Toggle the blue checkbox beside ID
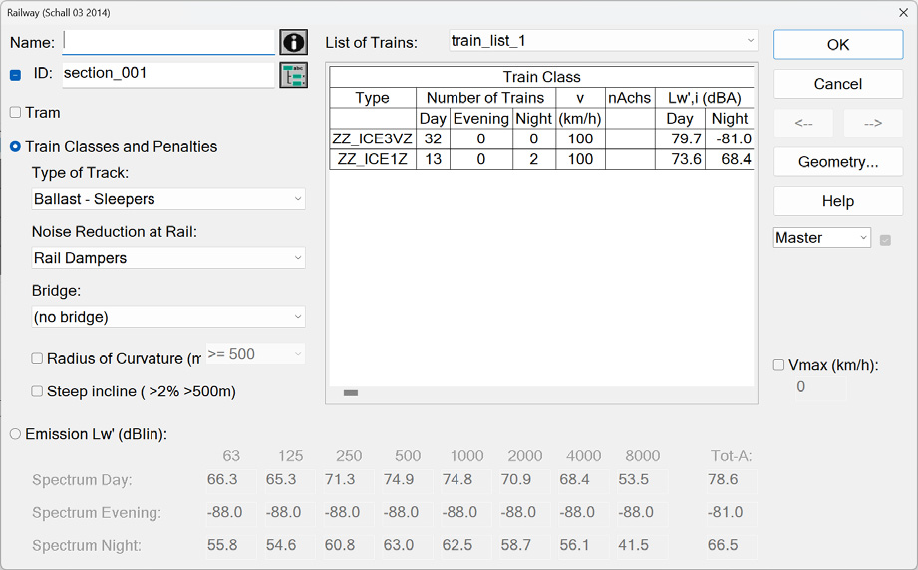The image size is (918, 570). [15, 75]
